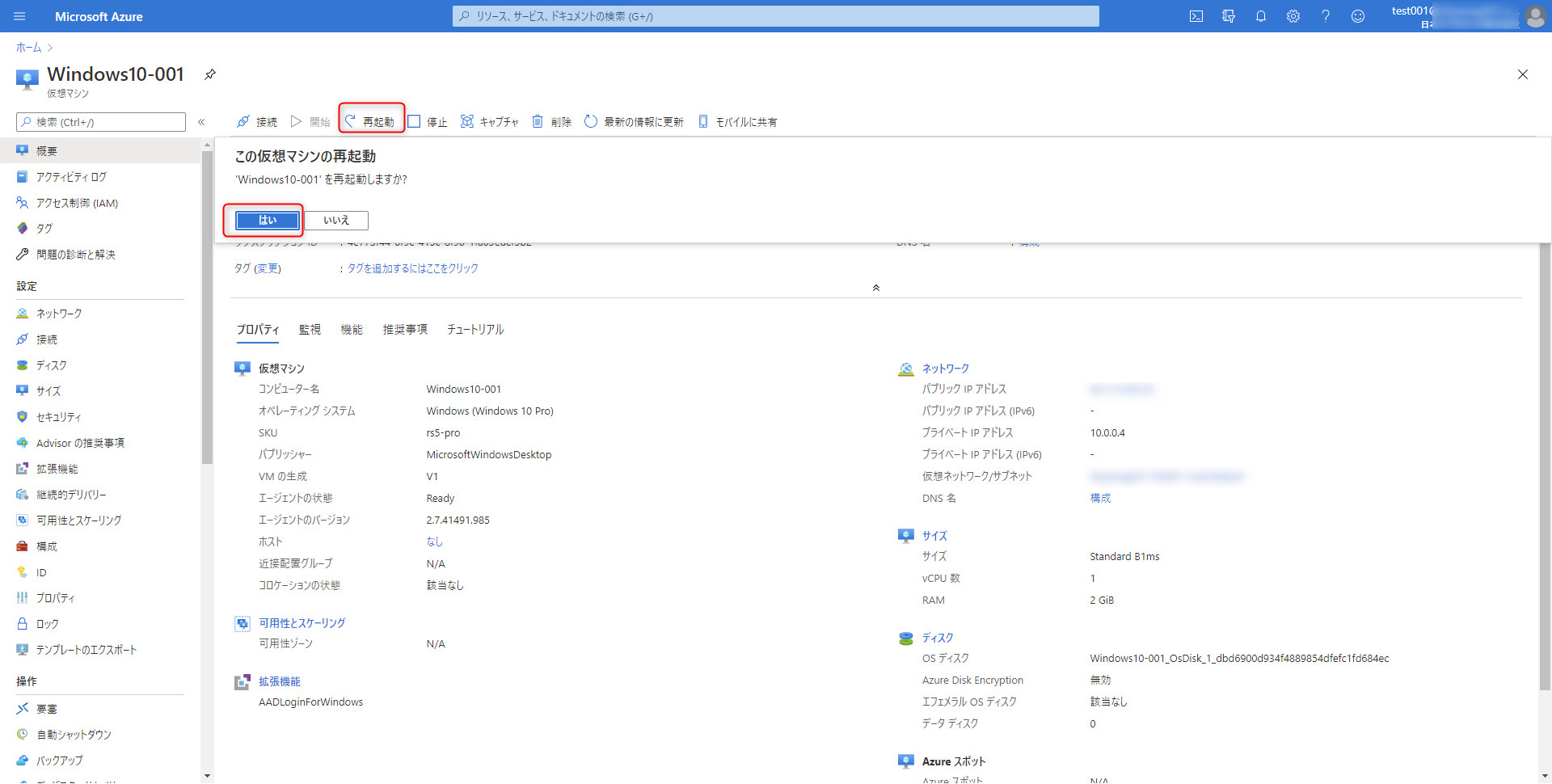Confirm restart with the はい button

tap(268, 220)
